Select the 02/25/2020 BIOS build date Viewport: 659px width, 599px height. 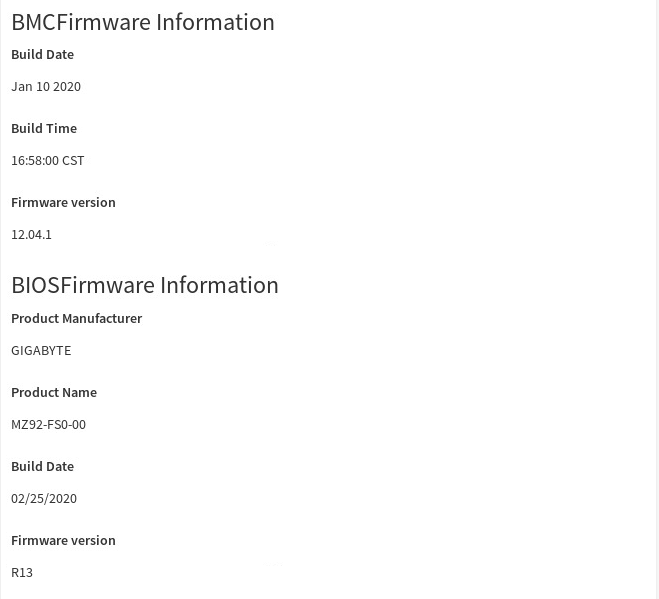pyautogui.click(x=44, y=498)
